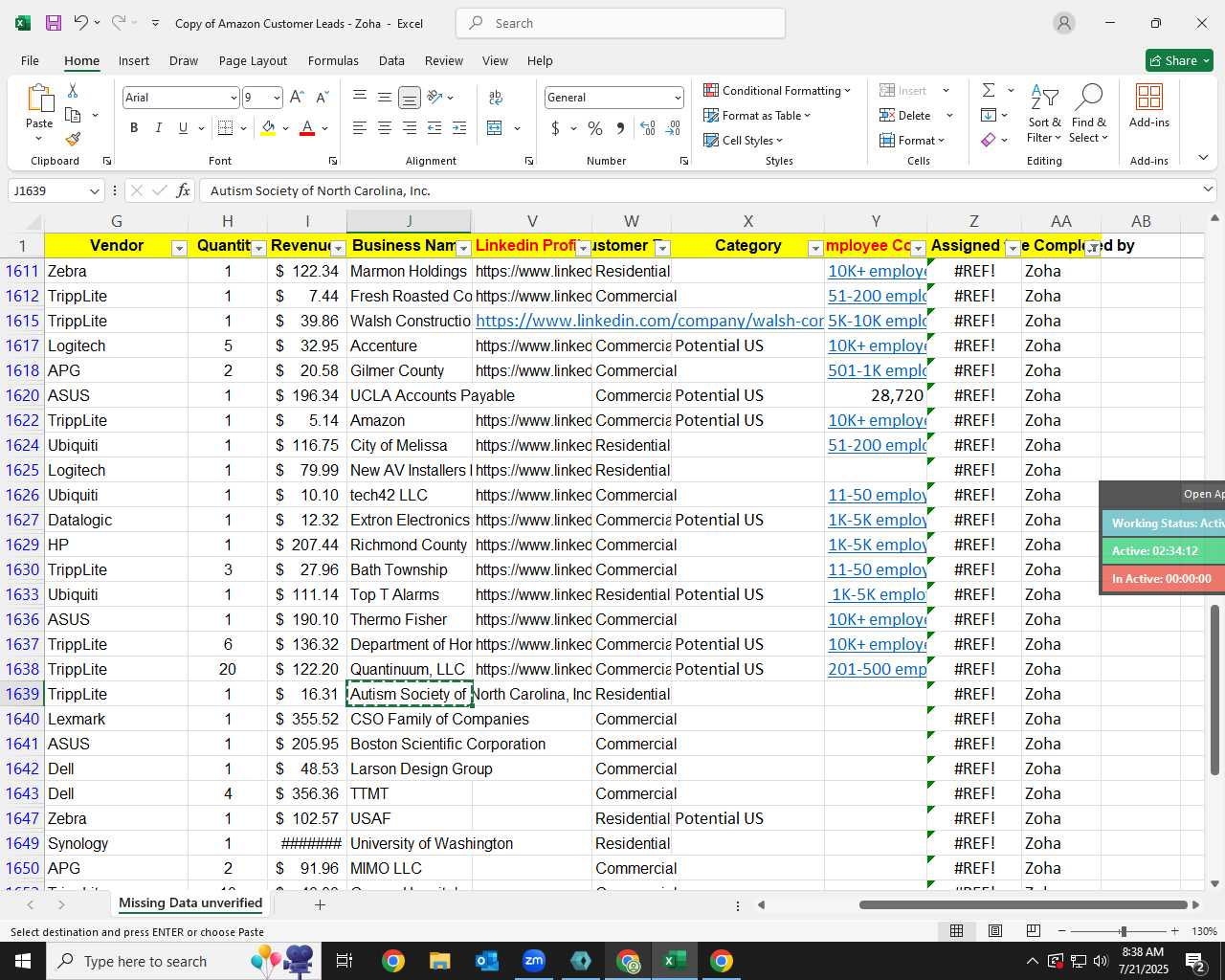Expand the formula bar chevron
The height and width of the screenshot is (980, 1225).
click(x=1208, y=190)
